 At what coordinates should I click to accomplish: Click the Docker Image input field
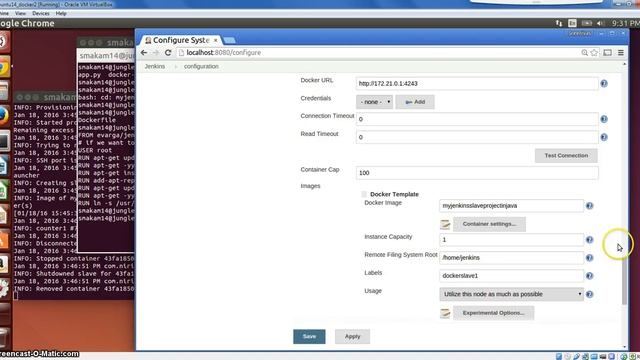tap(511, 206)
